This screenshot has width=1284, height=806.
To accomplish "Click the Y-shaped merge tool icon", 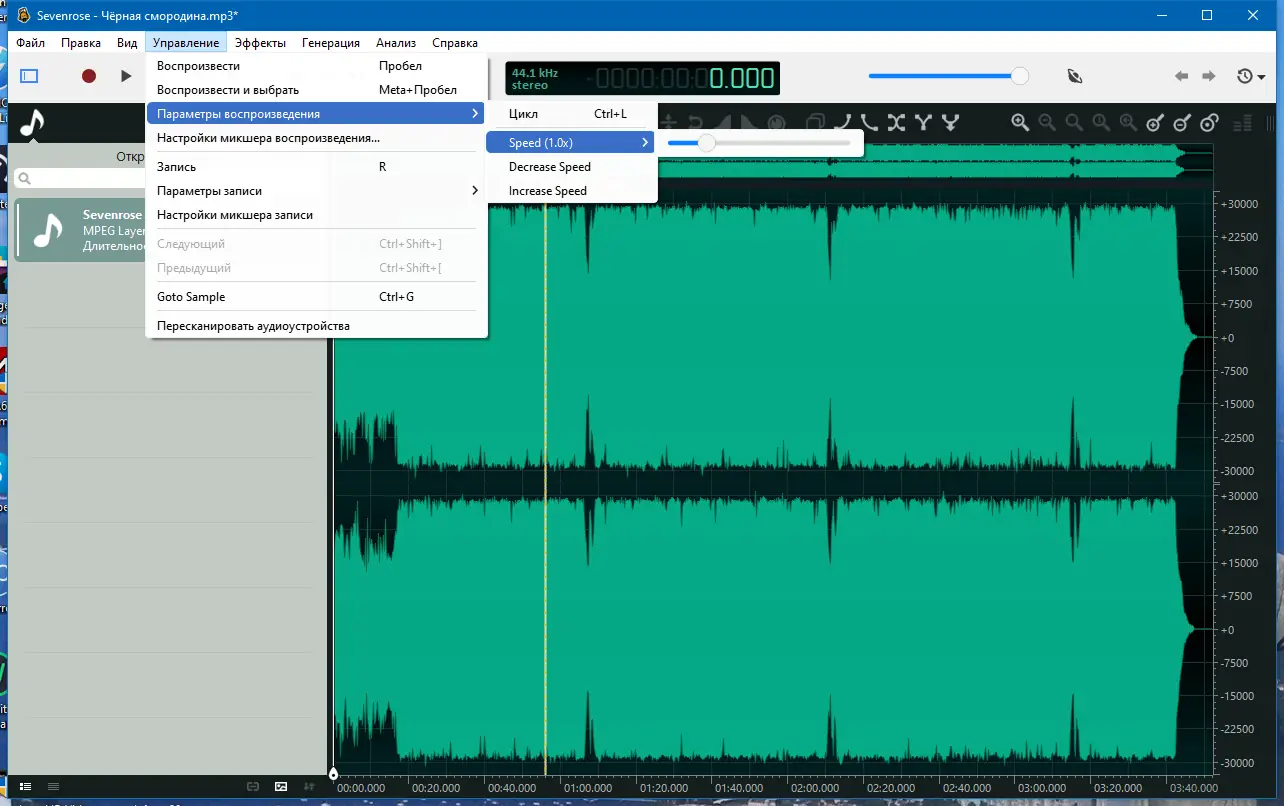I will (x=923, y=122).
